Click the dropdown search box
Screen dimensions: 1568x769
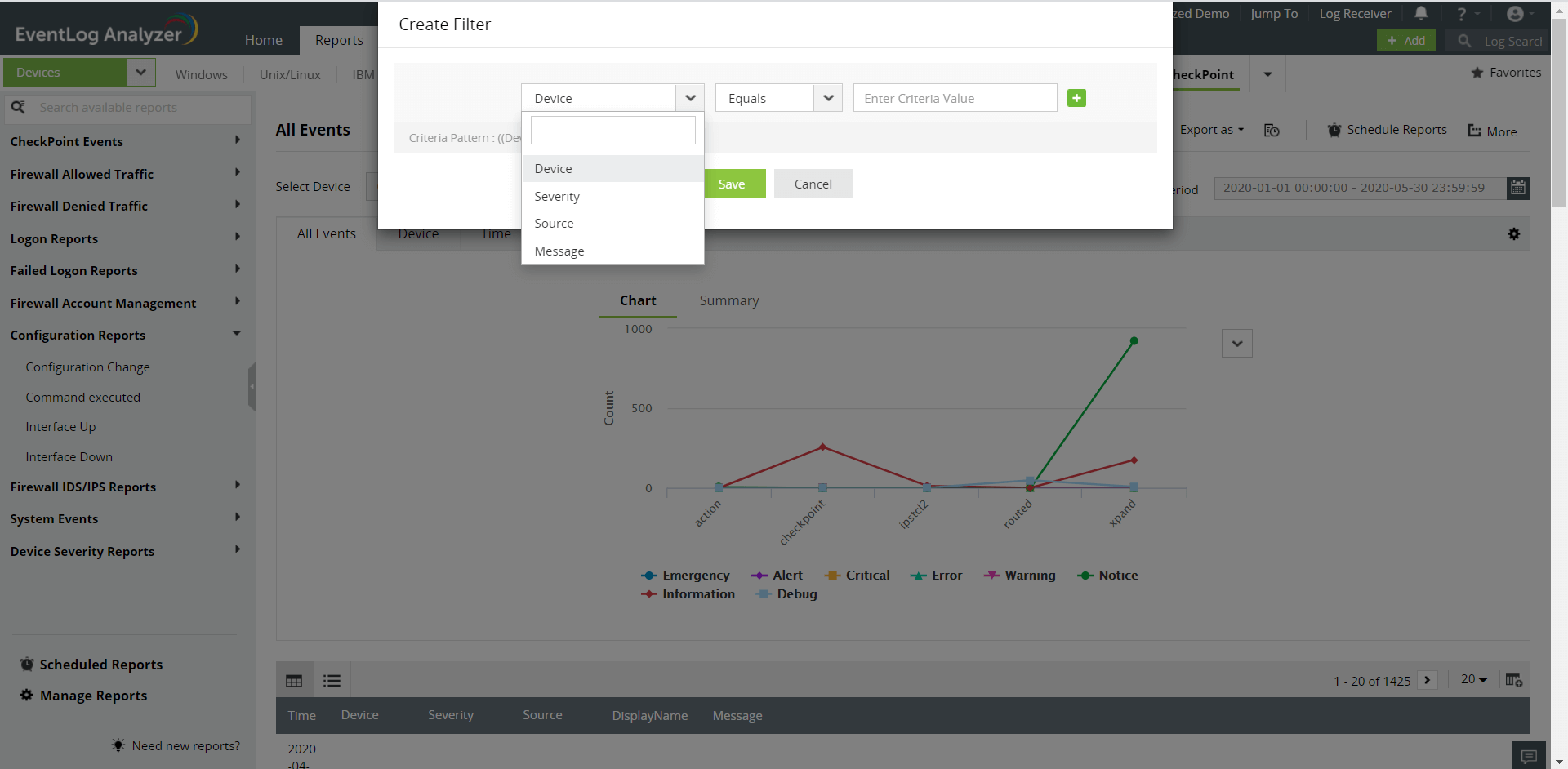coord(613,131)
